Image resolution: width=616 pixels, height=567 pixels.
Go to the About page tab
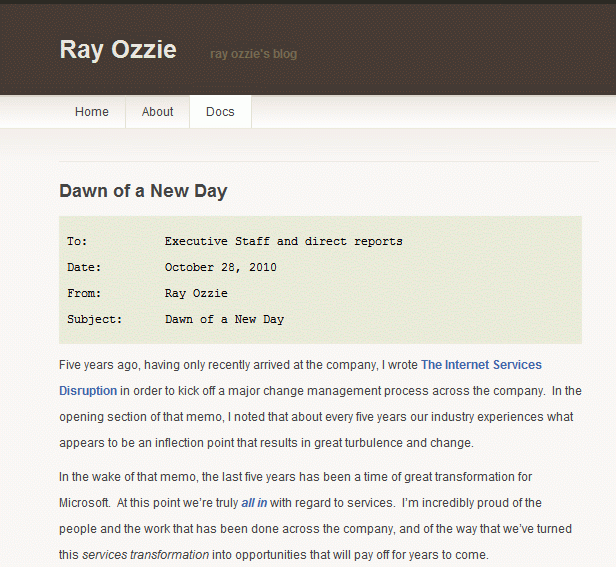158,112
